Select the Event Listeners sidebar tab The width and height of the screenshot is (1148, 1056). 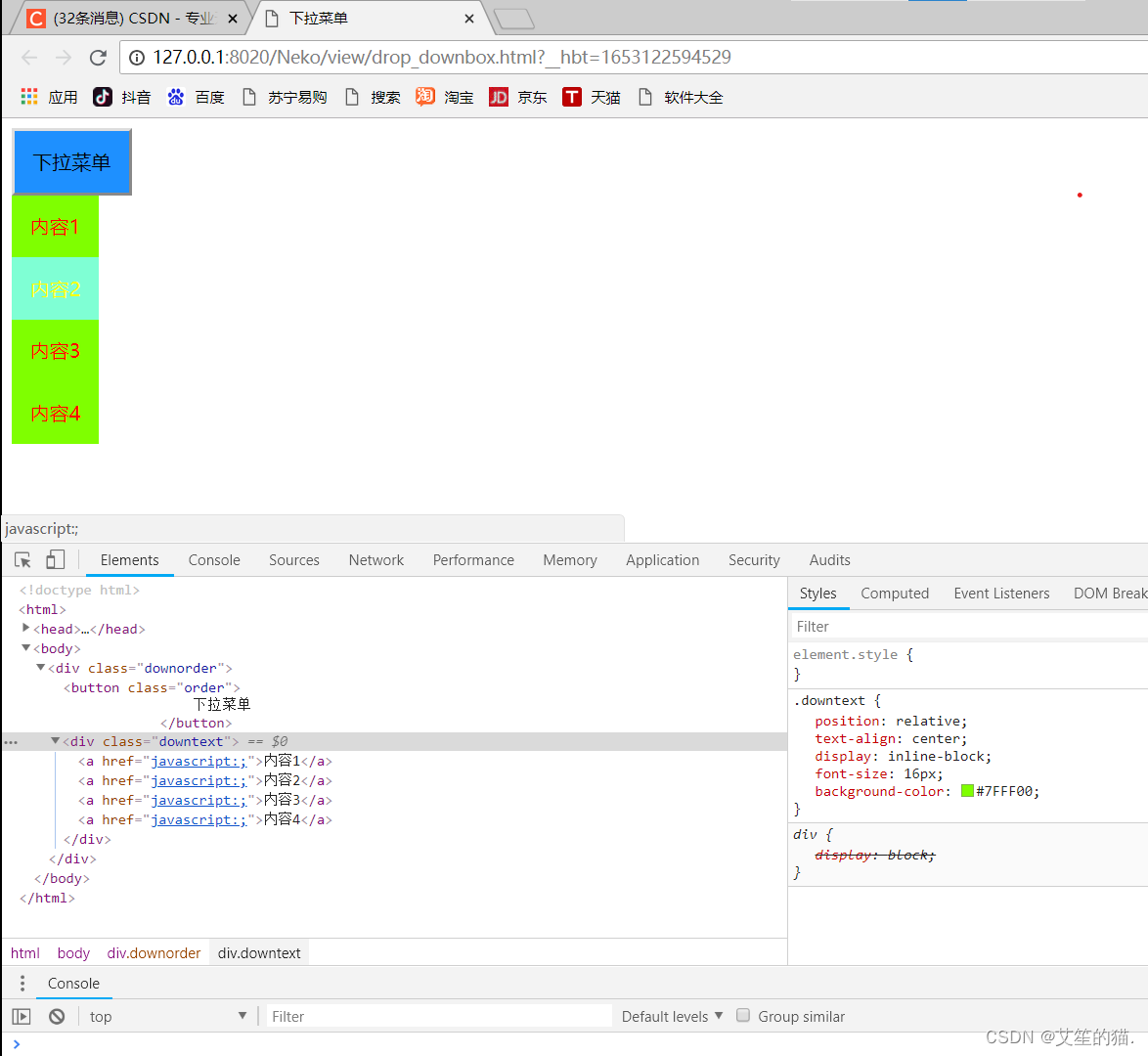point(1001,594)
